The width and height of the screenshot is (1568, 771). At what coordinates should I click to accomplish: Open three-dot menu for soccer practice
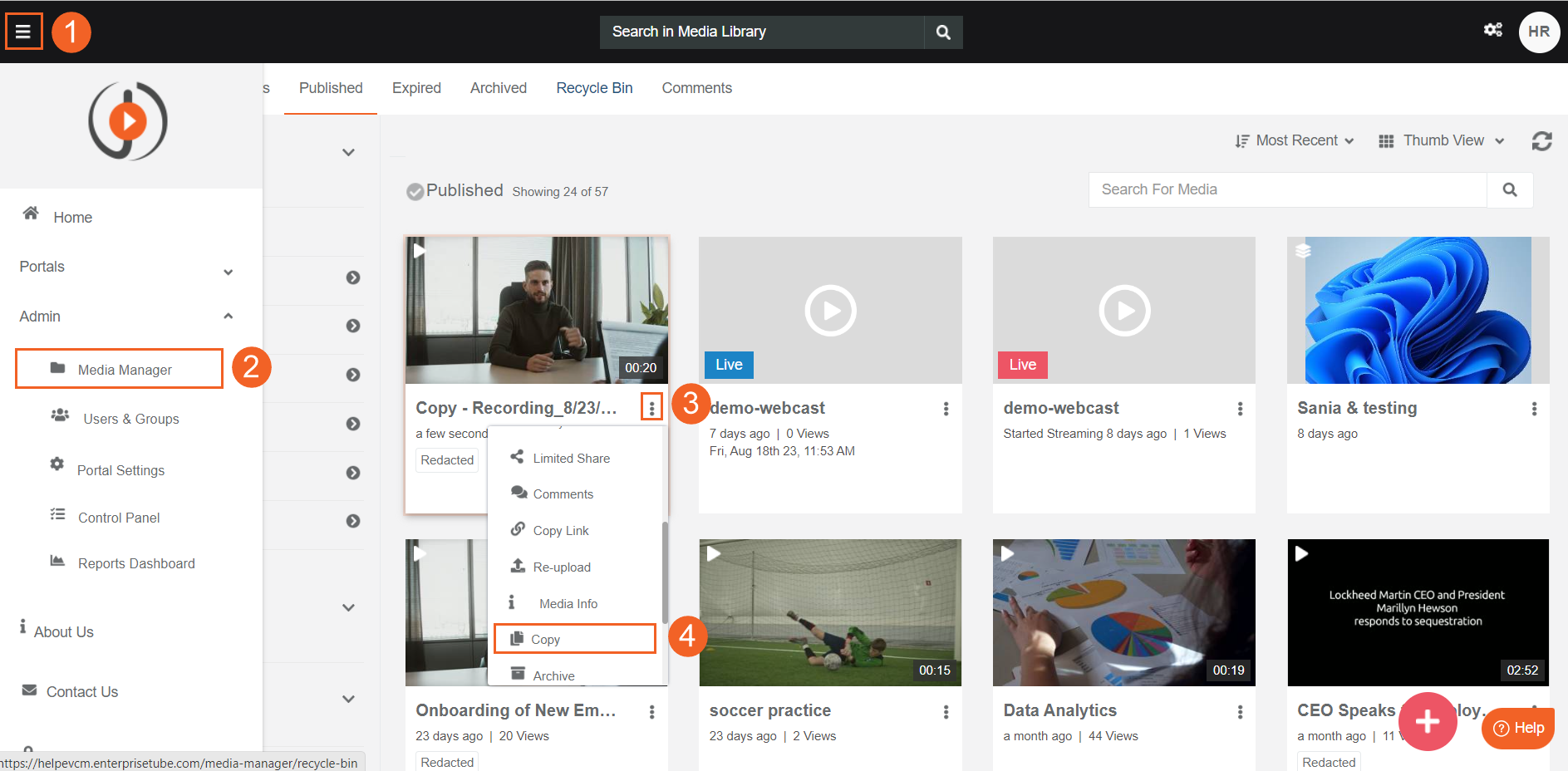(x=946, y=712)
